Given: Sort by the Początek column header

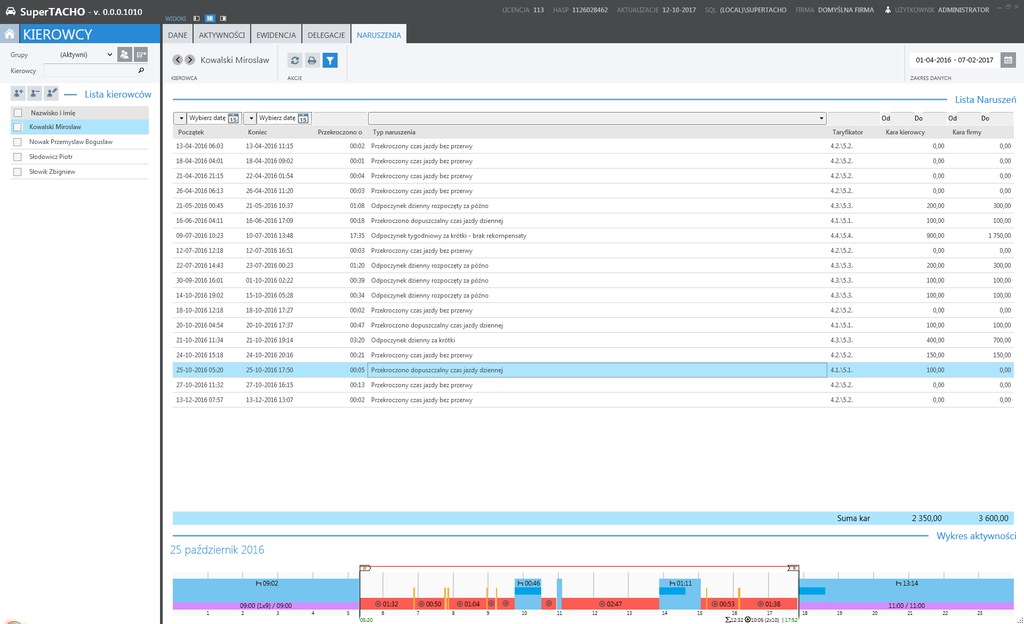Looking at the screenshot, I should 191,133.
